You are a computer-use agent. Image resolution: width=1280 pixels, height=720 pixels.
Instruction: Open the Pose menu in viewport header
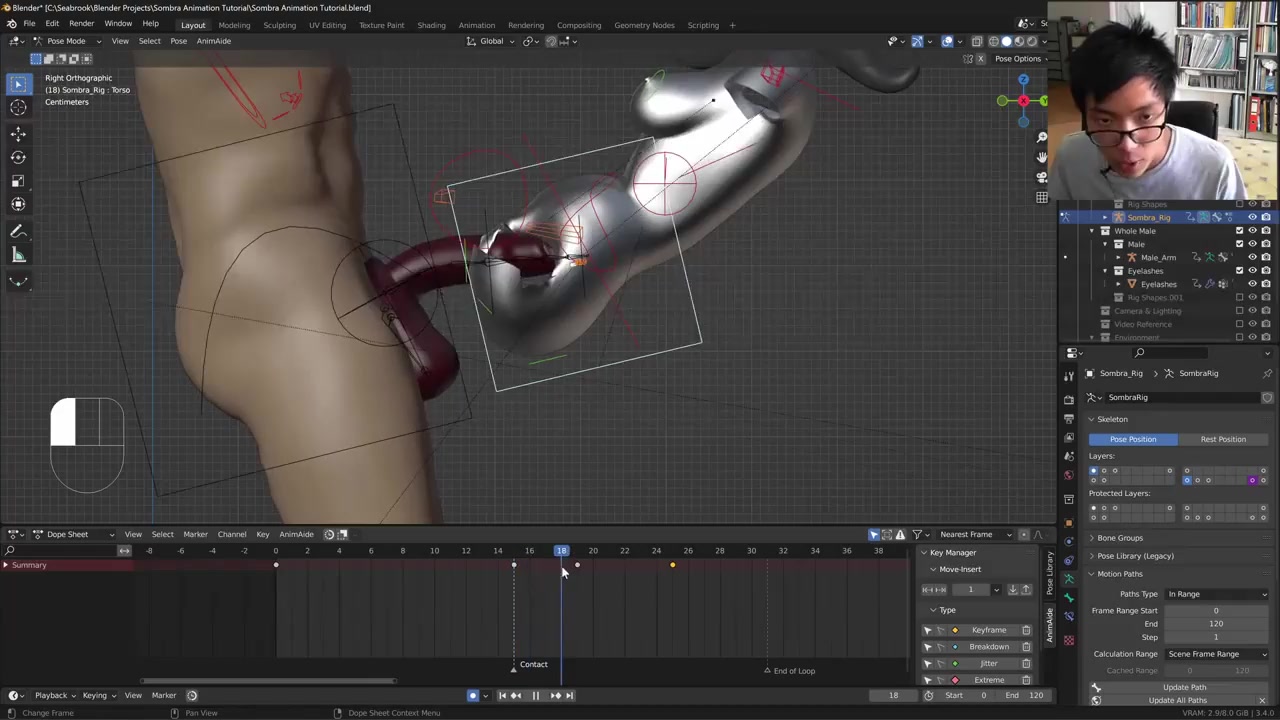click(x=178, y=41)
